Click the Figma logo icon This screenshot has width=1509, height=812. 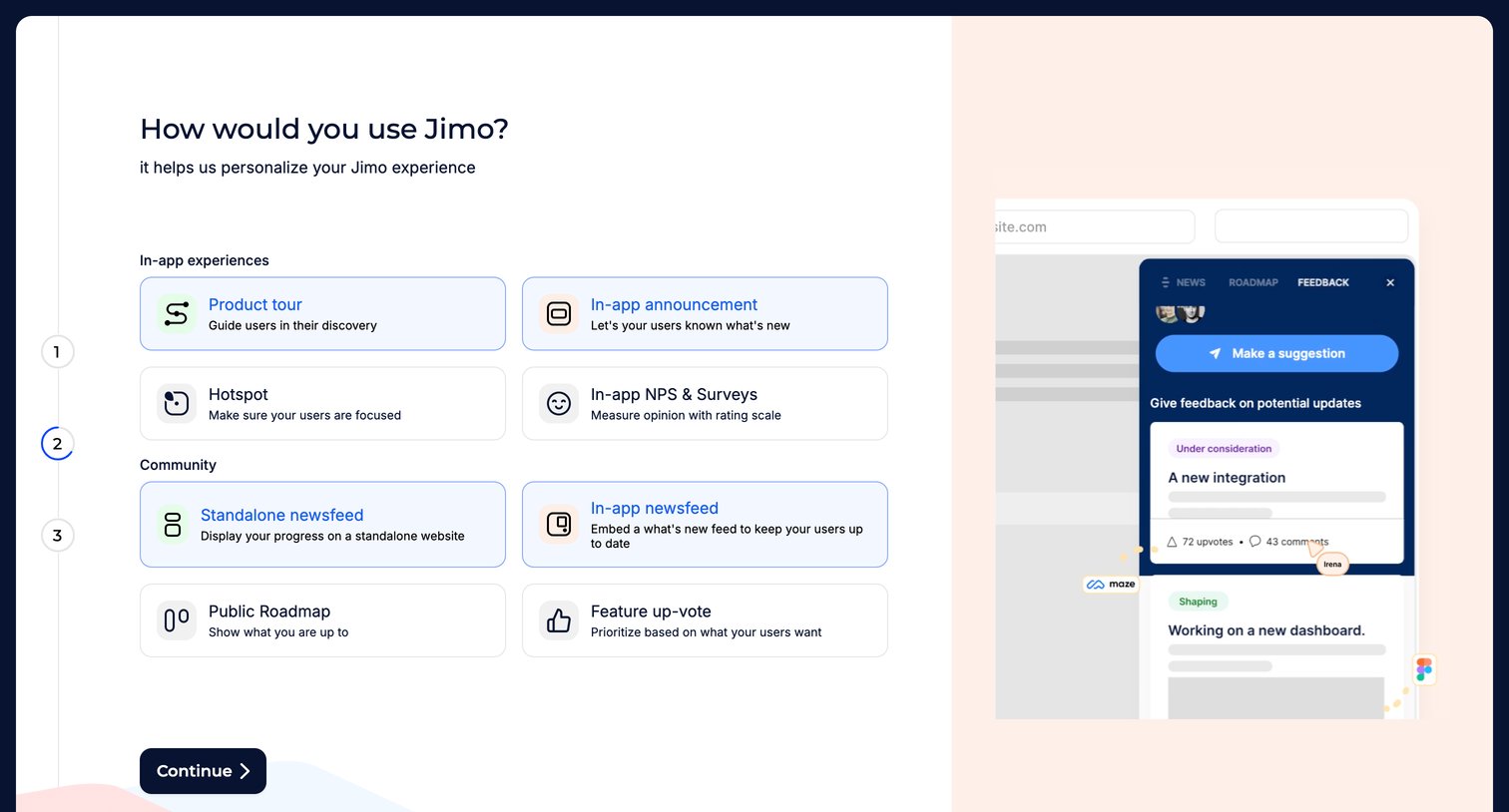pos(1424,668)
